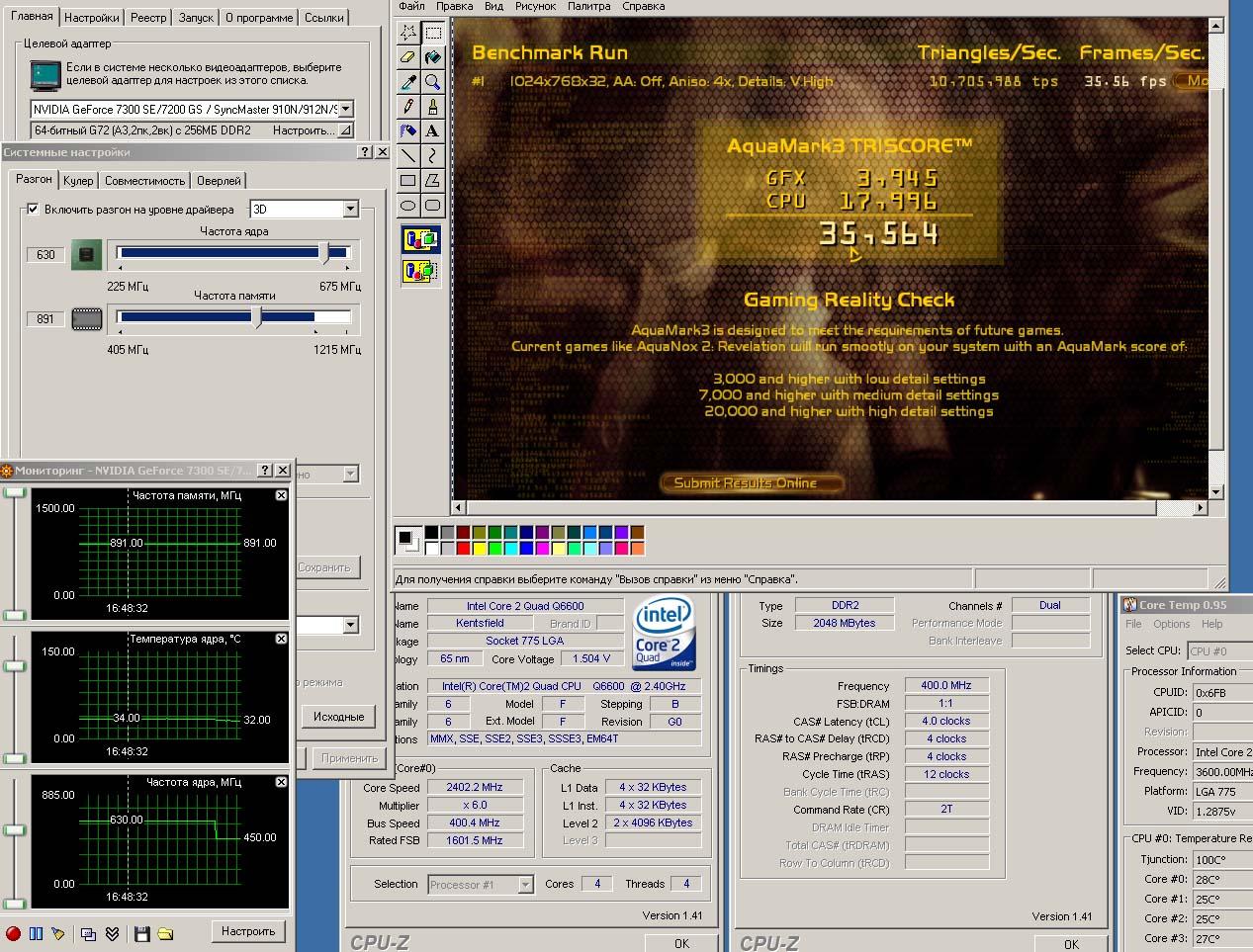
Task: Open the 3D mode dropdown in overclocking tab
Action: click(350, 209)
